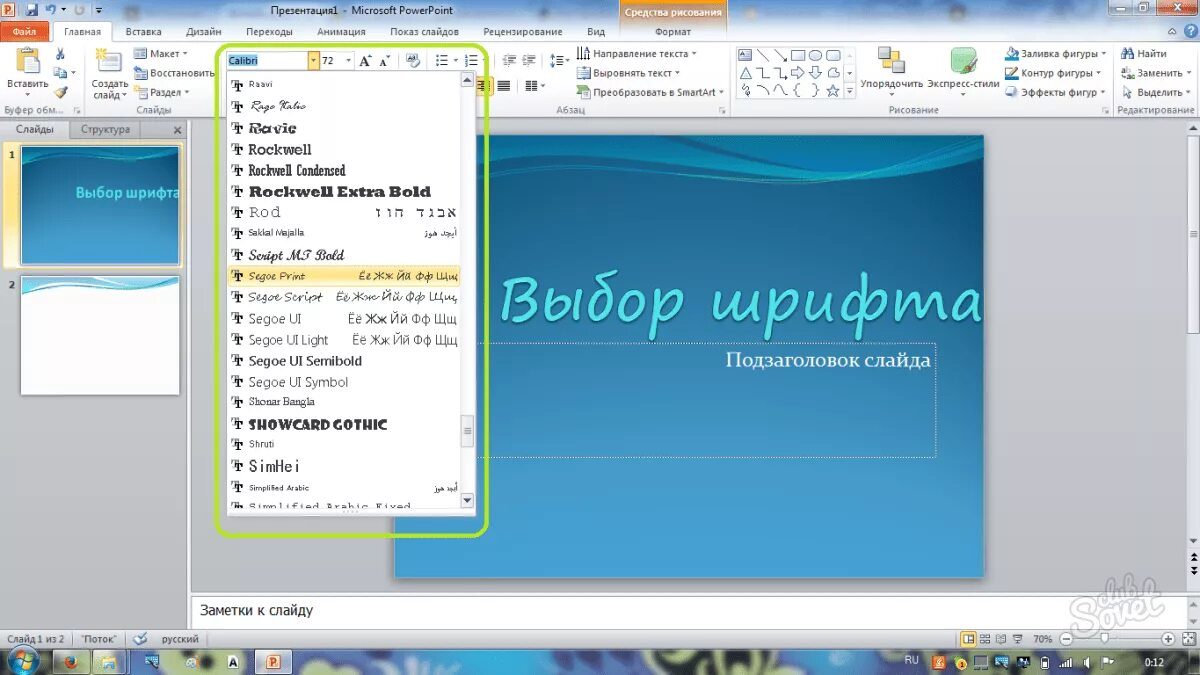Choose the Rockwell font in the list

tap(344, 149)
